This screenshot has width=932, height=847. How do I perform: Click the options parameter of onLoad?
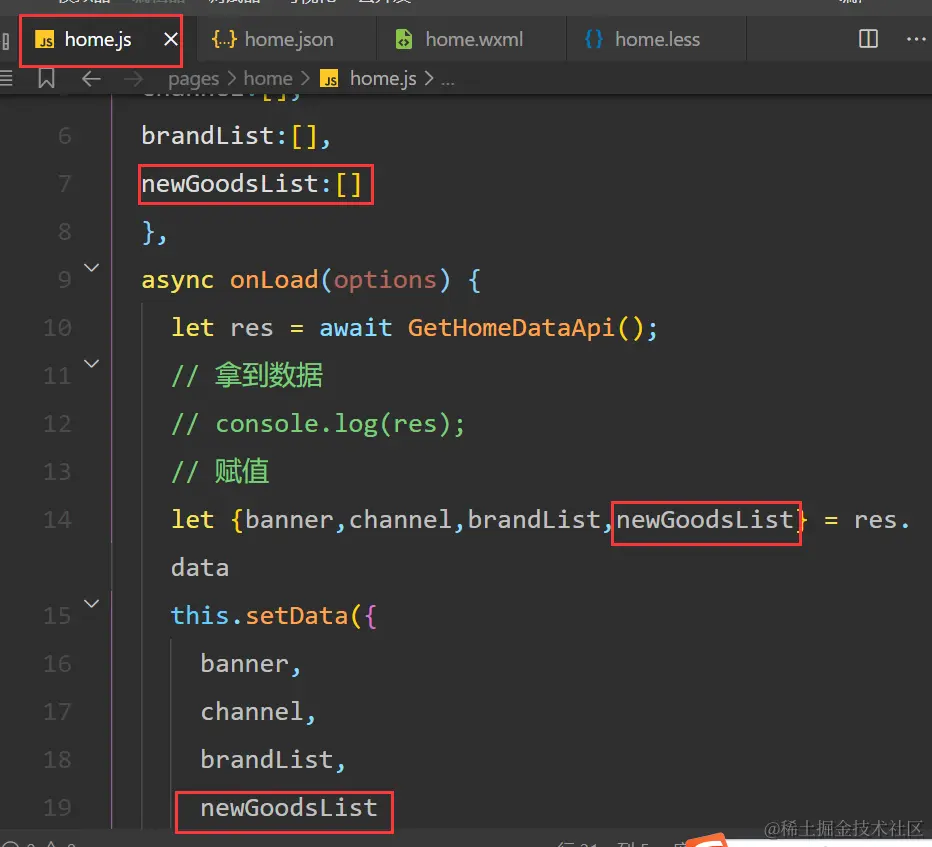385,280
